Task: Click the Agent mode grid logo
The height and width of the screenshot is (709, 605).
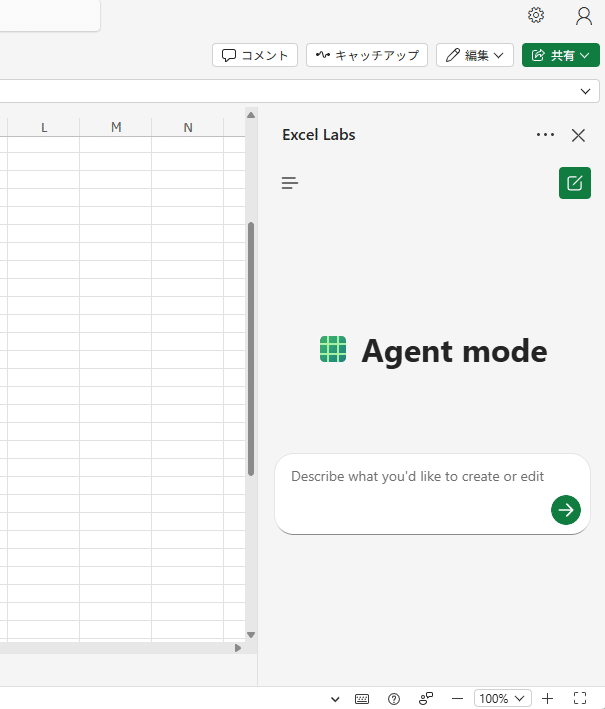Action: click(333, 349)
